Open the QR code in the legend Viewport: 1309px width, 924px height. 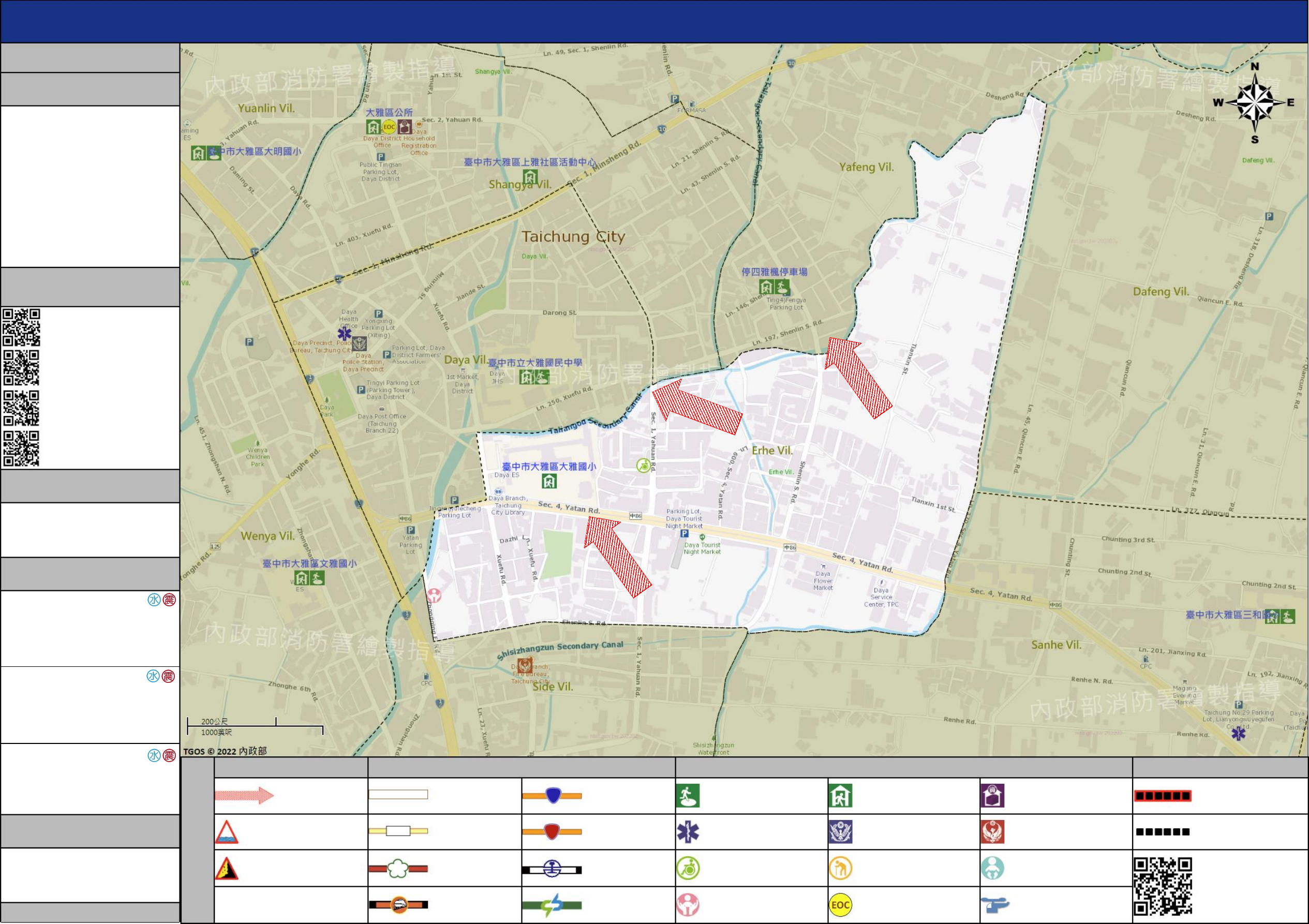[x=1163, y=886]
